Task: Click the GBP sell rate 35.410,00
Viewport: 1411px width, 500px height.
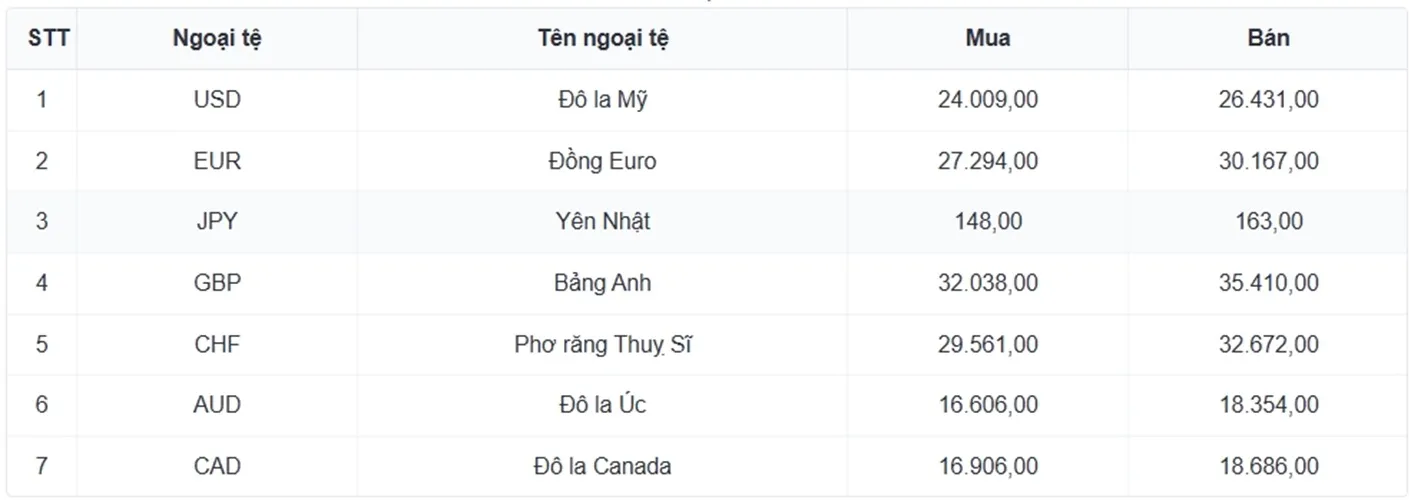Action: coord(1268,283)
